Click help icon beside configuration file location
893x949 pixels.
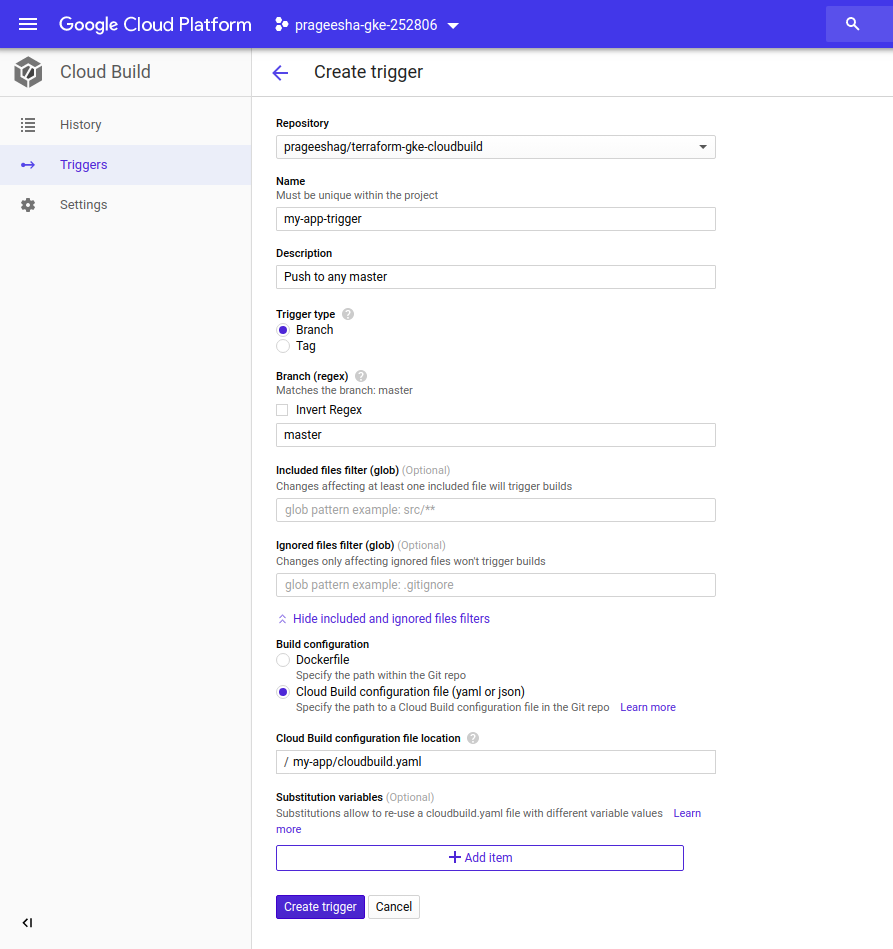tap(473, 739)
